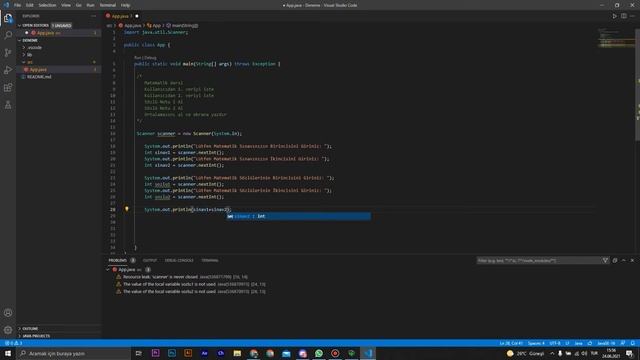The height and width of the screenshot is (360, 640).
Task: Open the Edit menu
Action: (x=30, y=5)
